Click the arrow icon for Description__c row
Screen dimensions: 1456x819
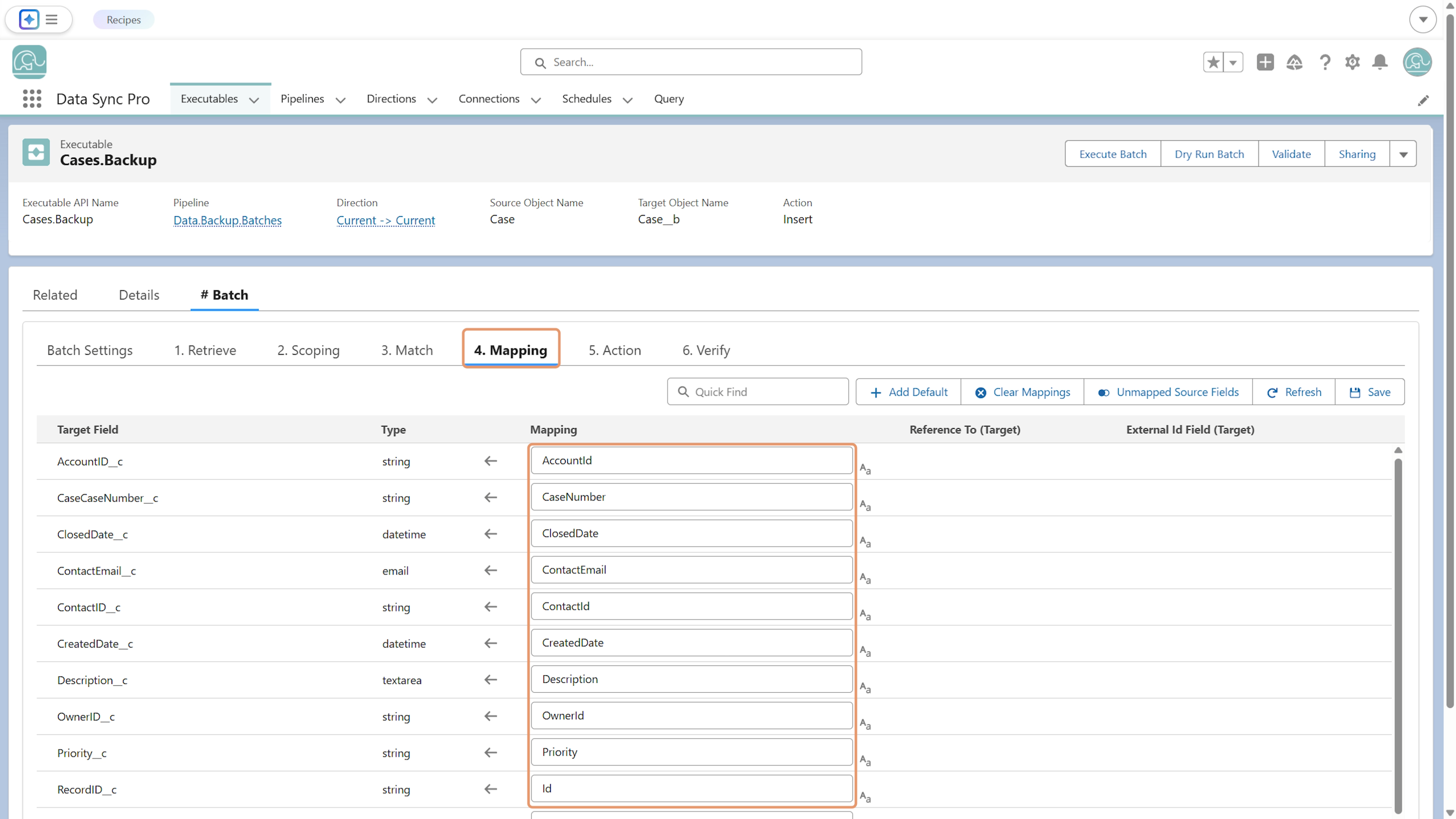491,680
